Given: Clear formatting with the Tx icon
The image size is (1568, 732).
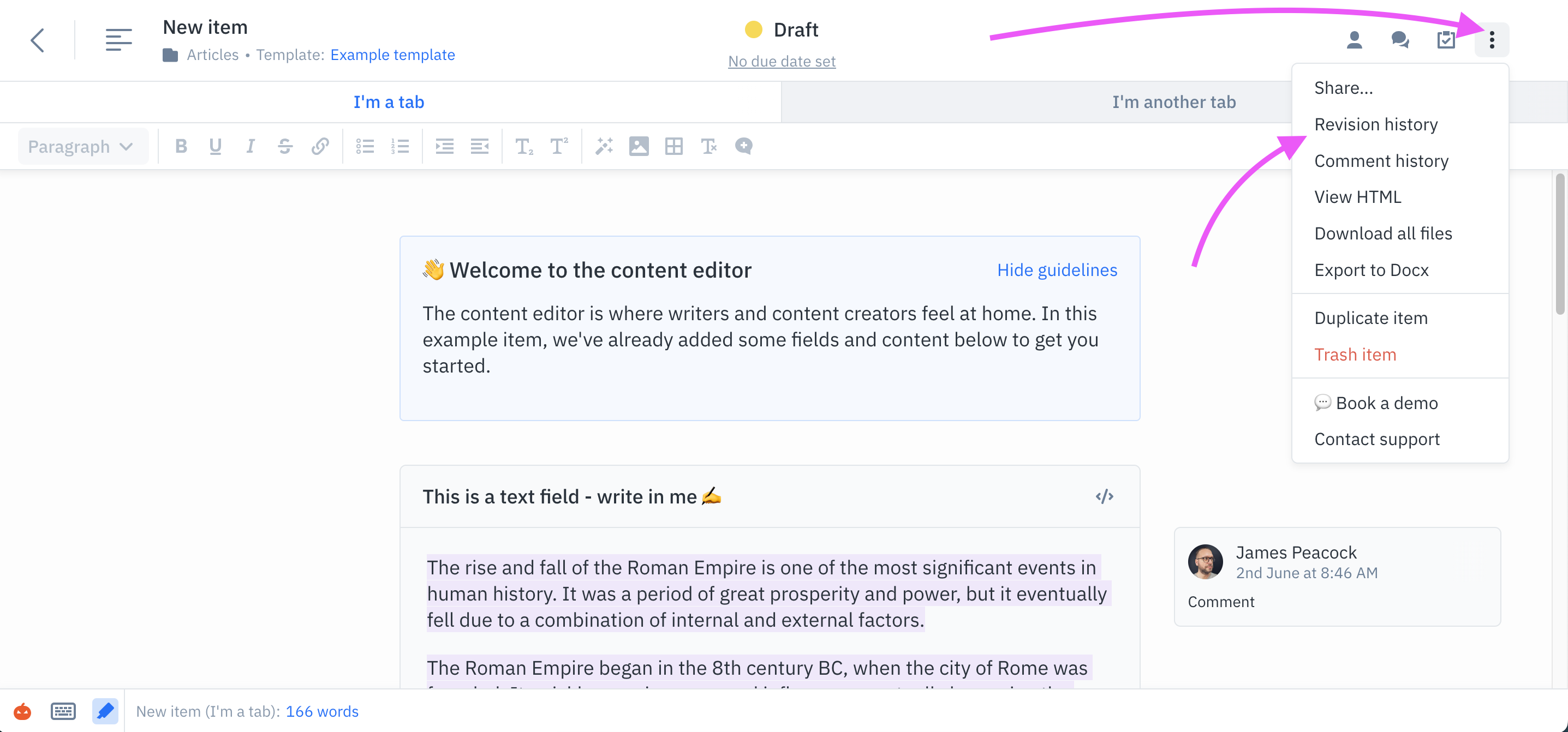Looking at the screenshot, I should (709, 146).
